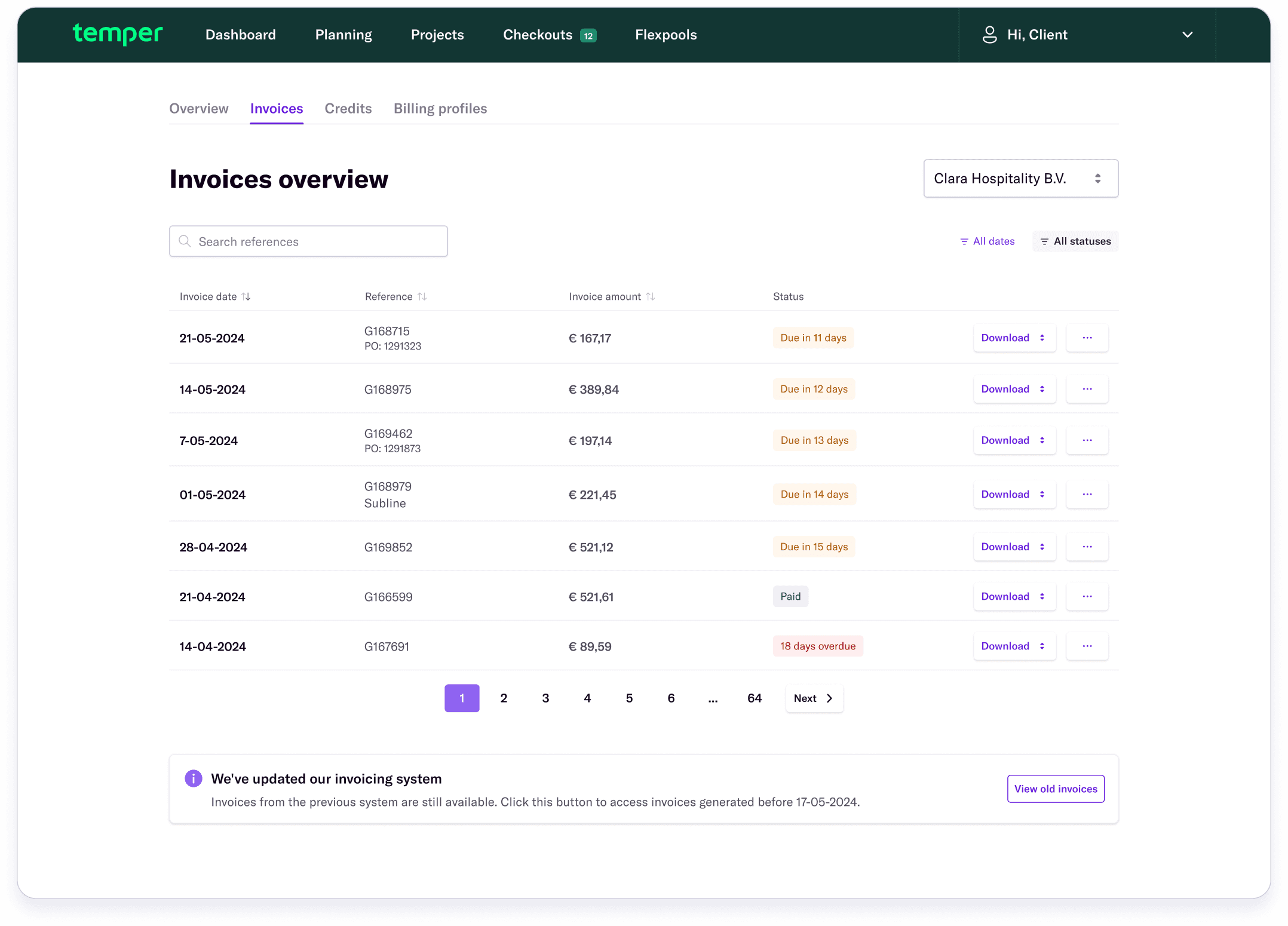Click the temper logo
This screenshot has width=1288, height=926.
tap(117, 34)
